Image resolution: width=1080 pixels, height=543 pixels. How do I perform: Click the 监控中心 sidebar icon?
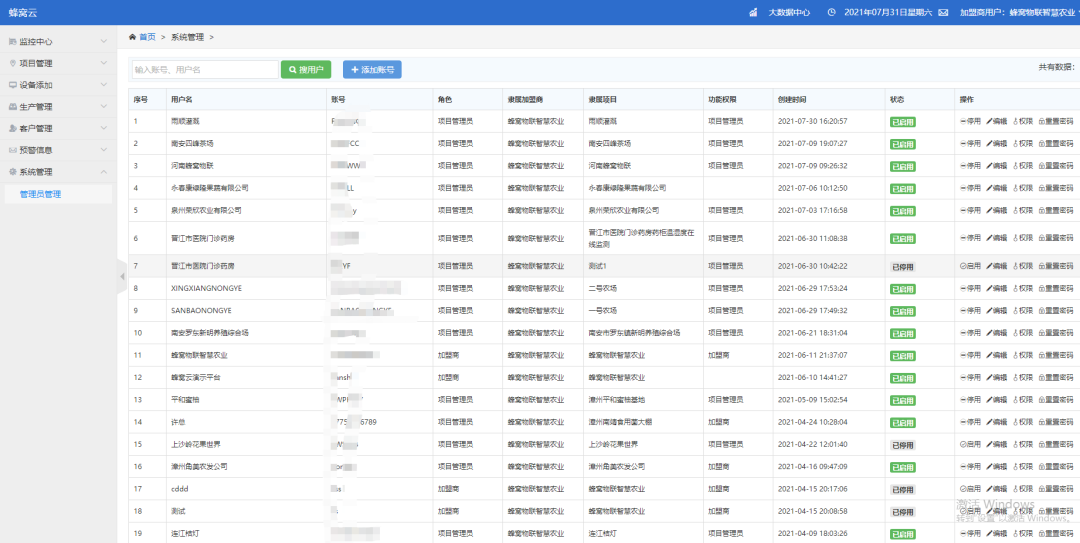12,42
